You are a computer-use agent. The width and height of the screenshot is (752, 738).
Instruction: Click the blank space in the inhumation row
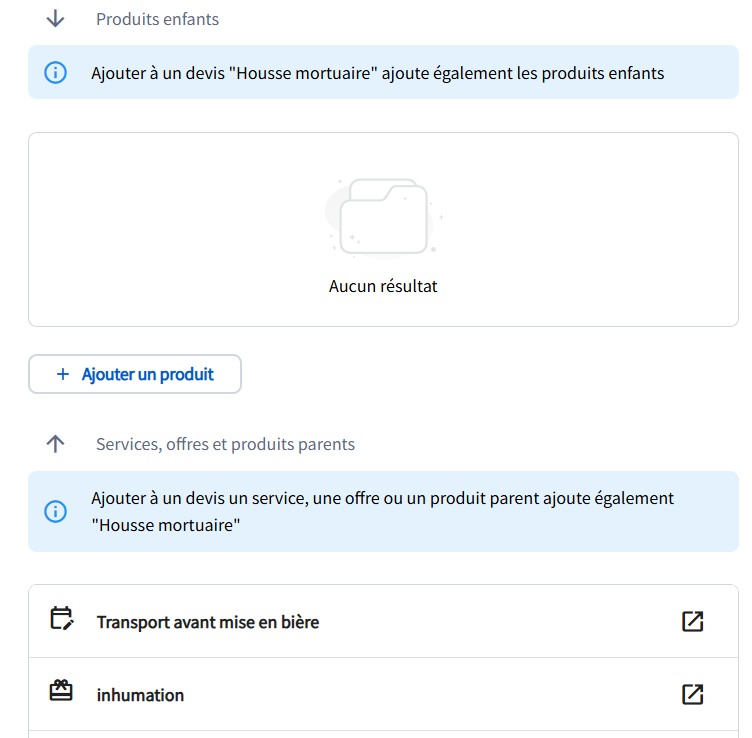(x=430, y=695)
